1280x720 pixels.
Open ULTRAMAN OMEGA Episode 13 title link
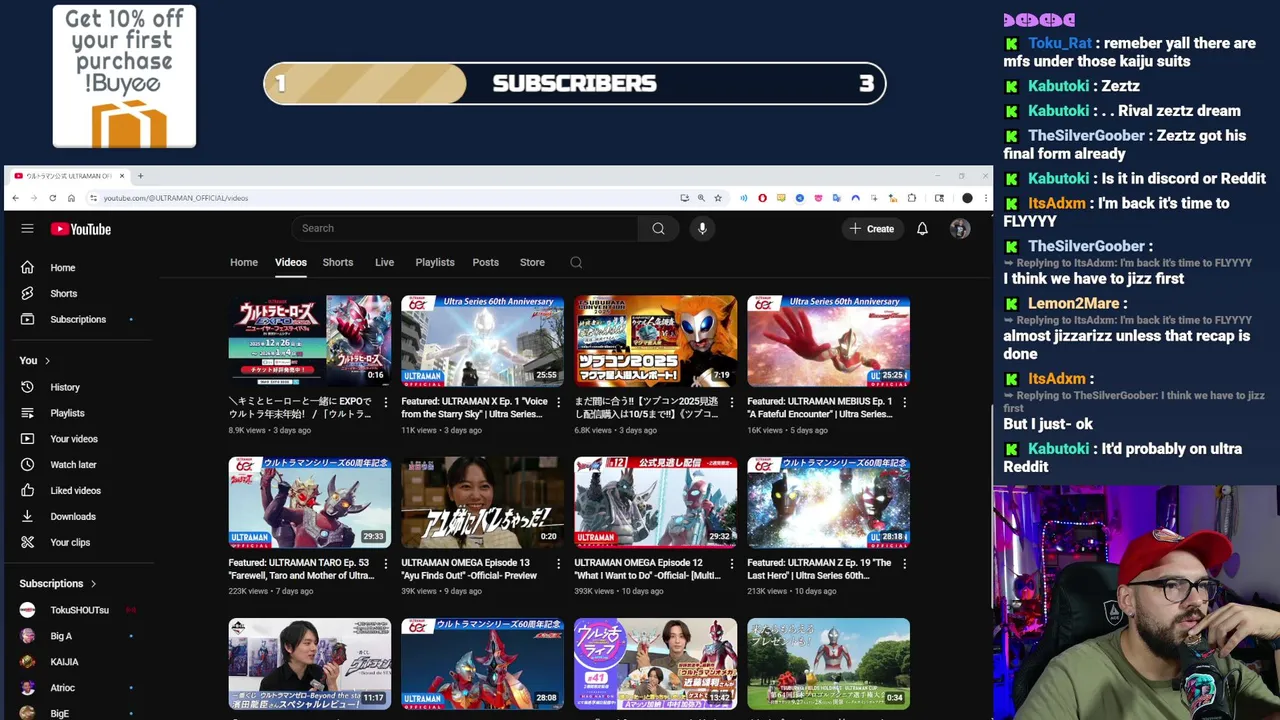click(x=471, y=569)
